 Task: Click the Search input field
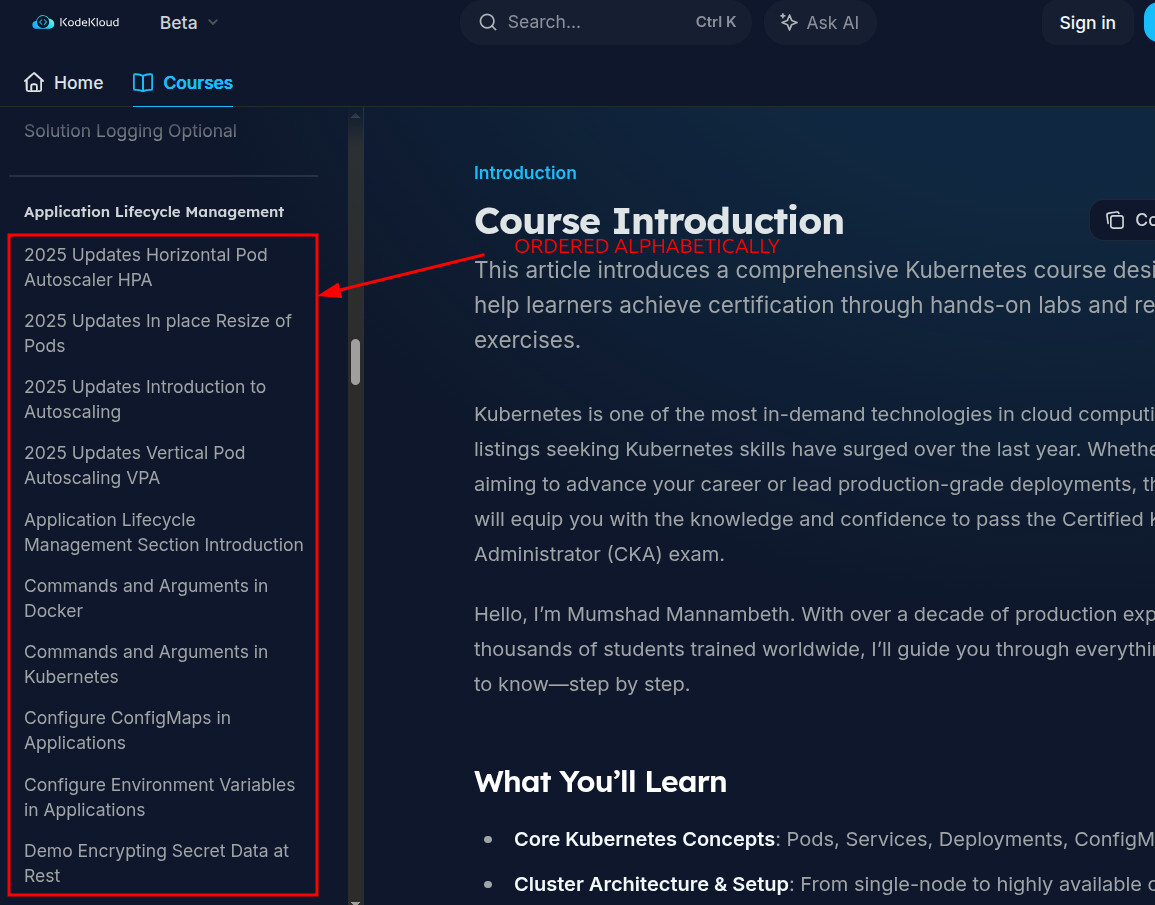(605, 22)
